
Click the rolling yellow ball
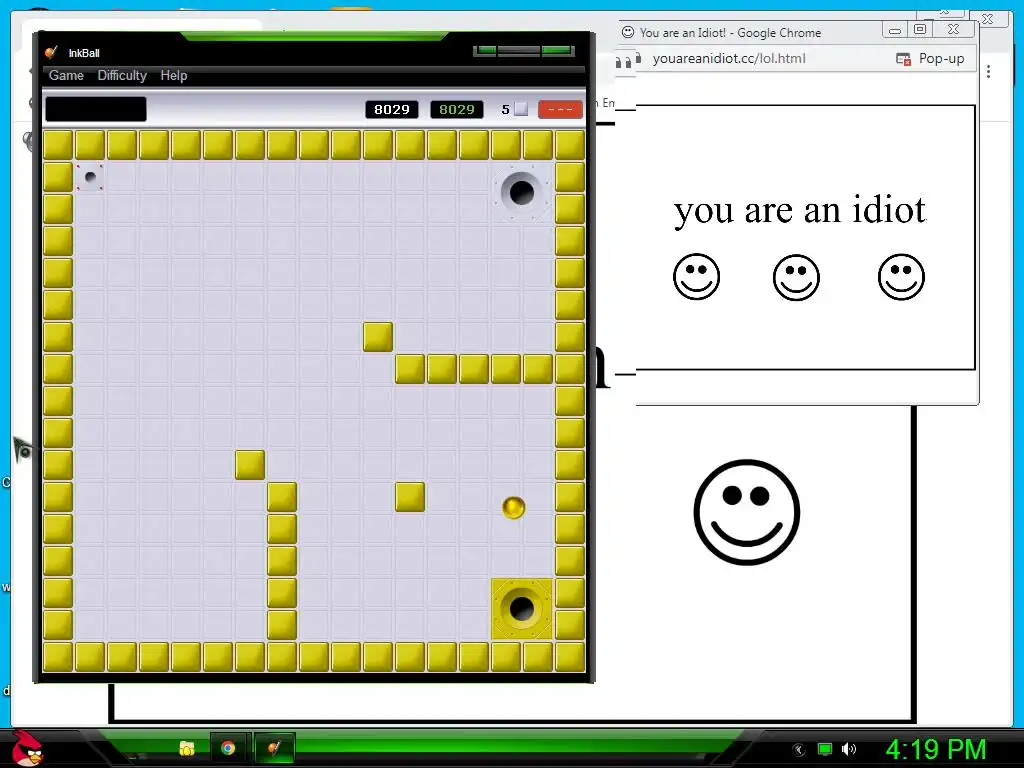click(514, 507)
